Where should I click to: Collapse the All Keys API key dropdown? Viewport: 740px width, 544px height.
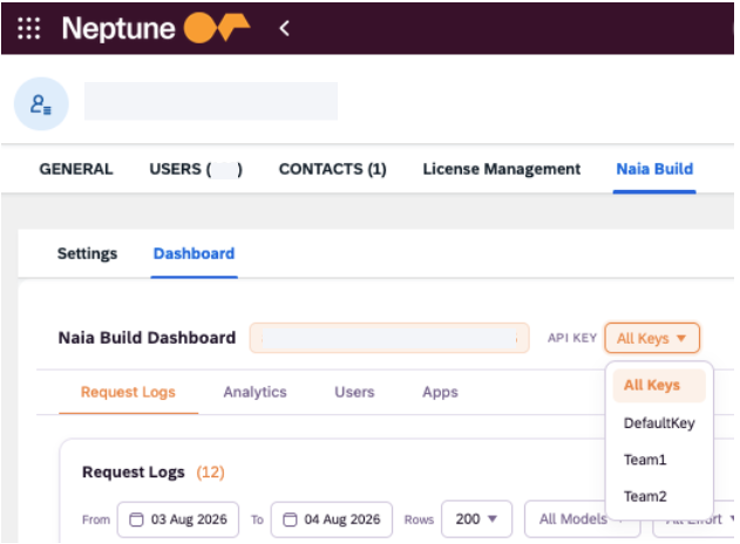coord(652,338)
